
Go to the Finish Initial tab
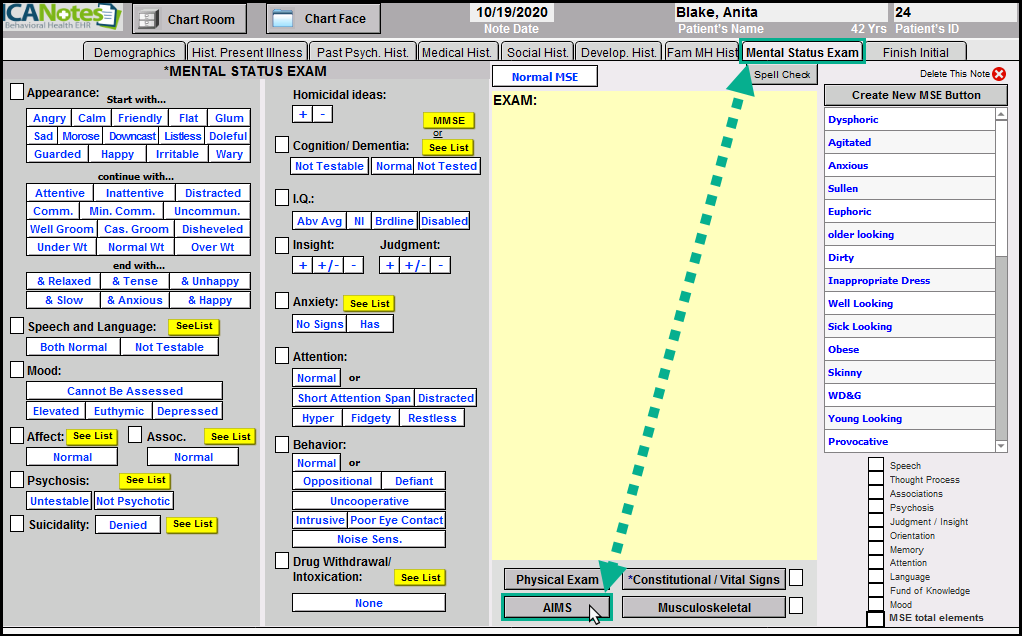916,53
